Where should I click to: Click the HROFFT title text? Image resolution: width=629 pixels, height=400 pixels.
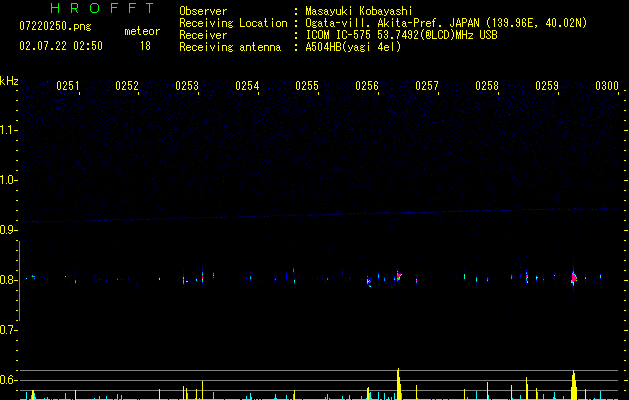click(x=102, y=8)
